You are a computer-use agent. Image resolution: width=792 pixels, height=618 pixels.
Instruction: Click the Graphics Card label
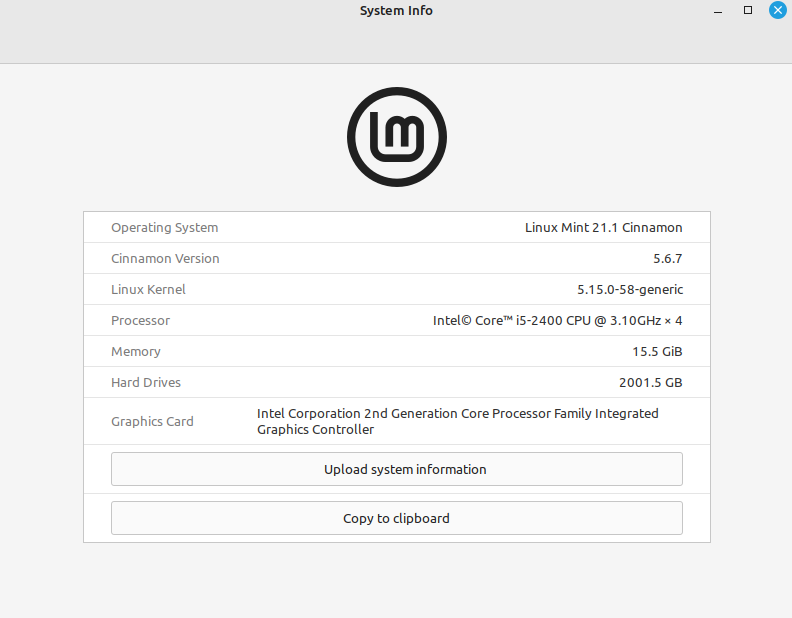coord(152,421)
